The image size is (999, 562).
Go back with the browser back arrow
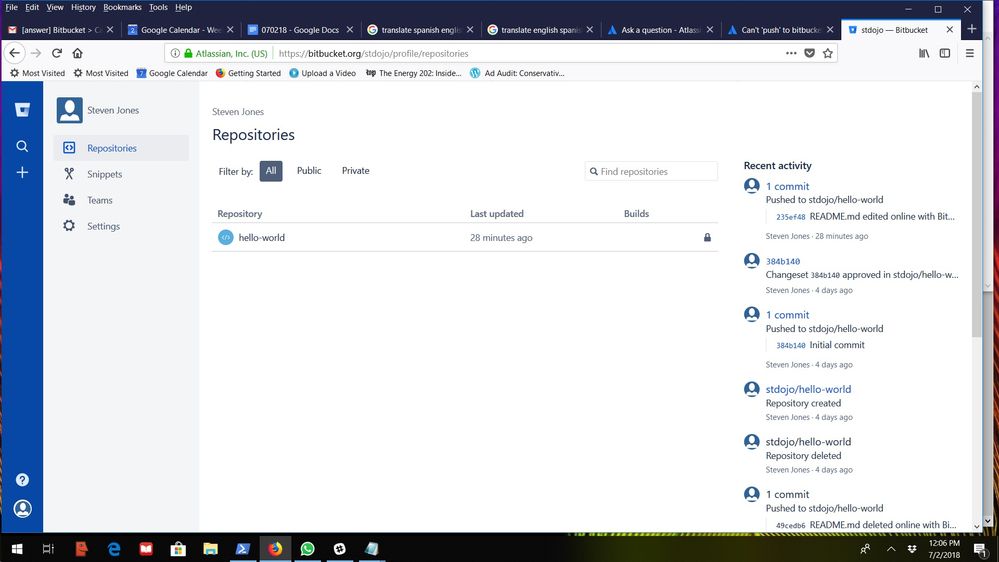[15, 54]
